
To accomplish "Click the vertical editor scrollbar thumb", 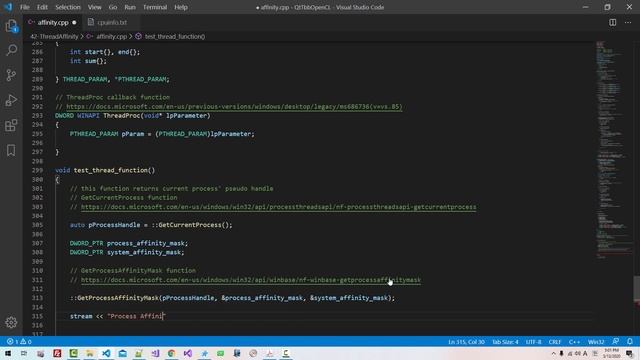I will (x=636, y=289).
